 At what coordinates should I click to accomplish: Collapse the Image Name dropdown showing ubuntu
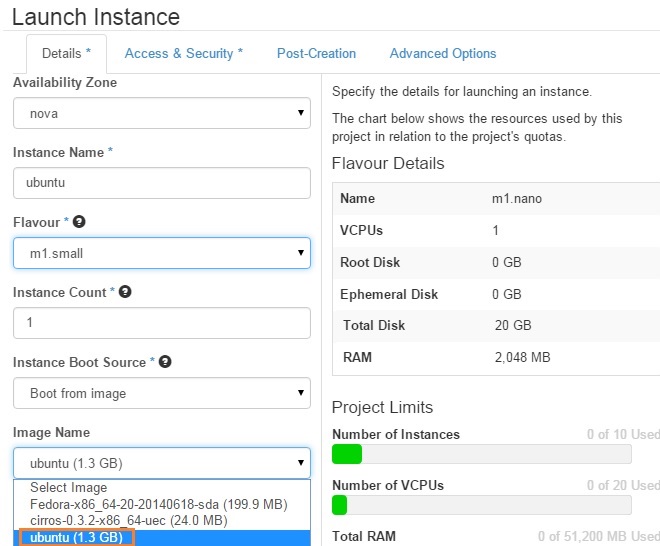click(162, 463)
